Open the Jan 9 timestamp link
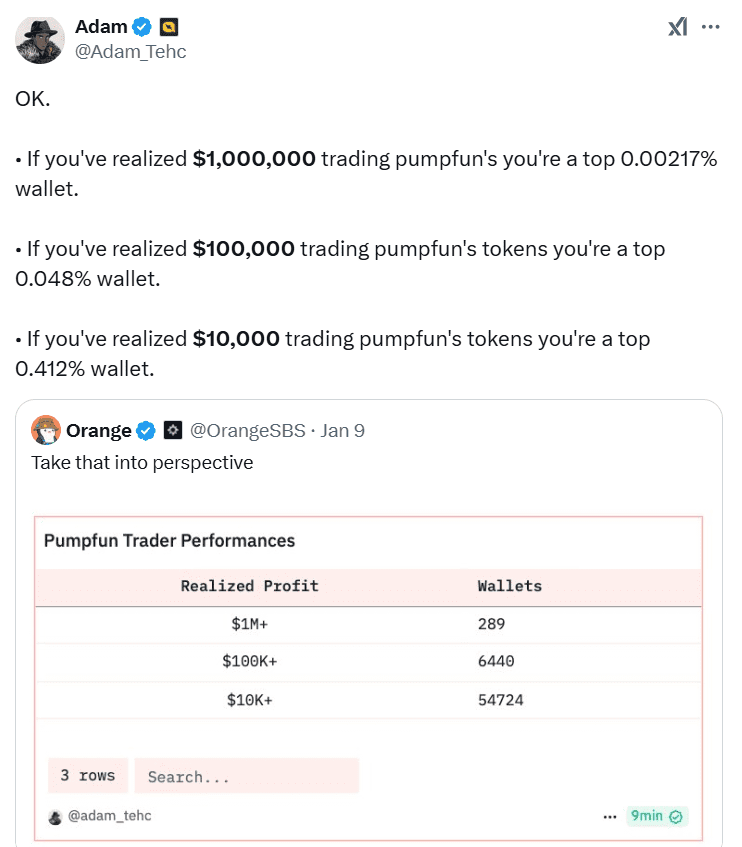The image size is (742, 847). pyautogui.click(x=346, y=430)
